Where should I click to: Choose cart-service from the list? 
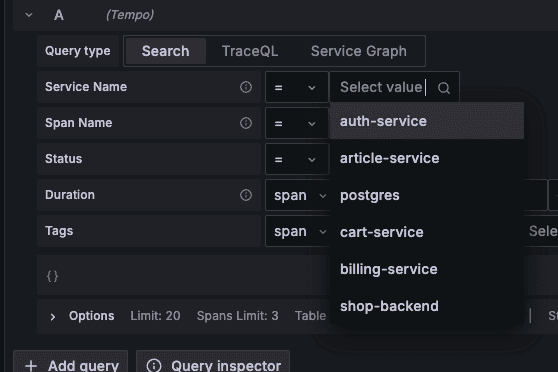coord(427,232)
